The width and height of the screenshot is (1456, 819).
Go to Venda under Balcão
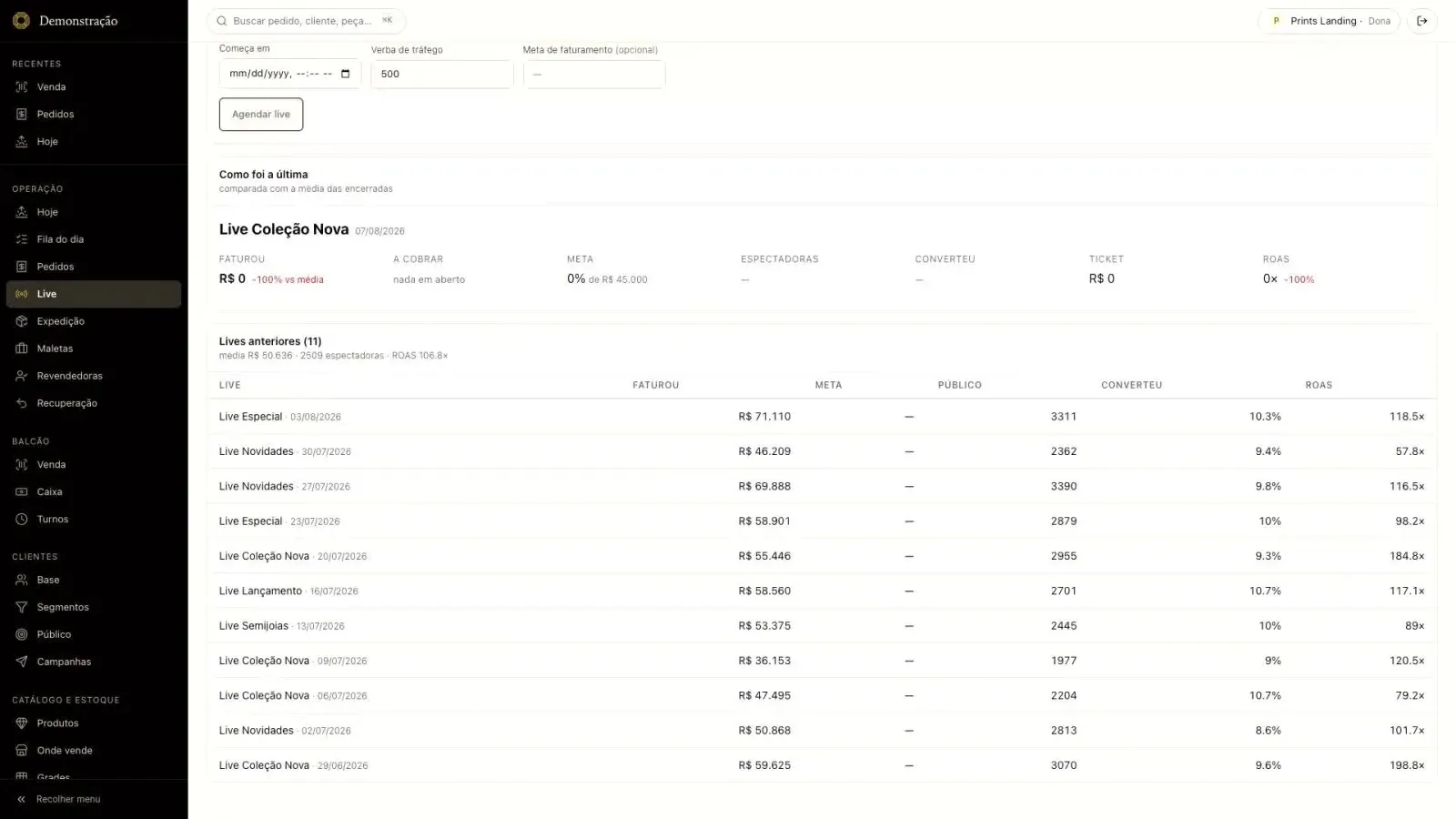pyautogui.click(x=94, y=465)
